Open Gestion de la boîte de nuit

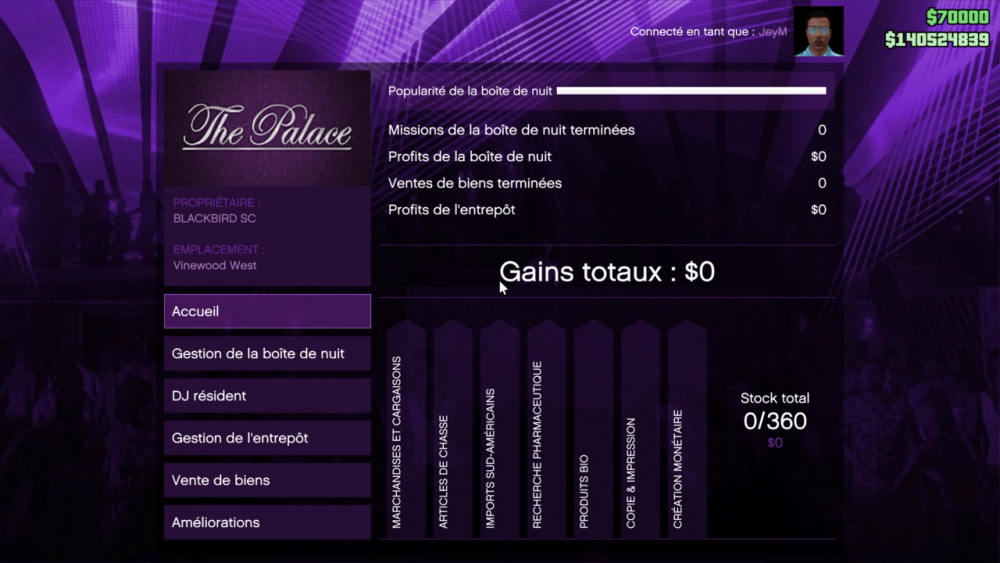tap(267, 354)
